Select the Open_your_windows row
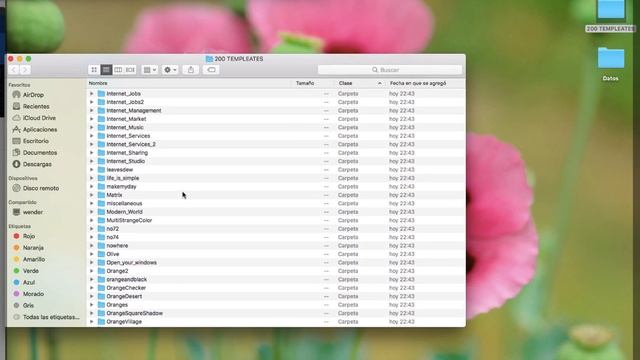Viewport: 640px width, 360px height. (276, 262)
